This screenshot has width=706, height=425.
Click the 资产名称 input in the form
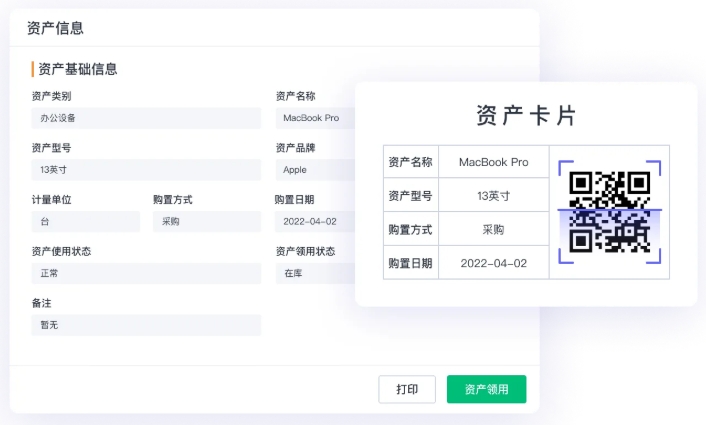tap(315, 117)
